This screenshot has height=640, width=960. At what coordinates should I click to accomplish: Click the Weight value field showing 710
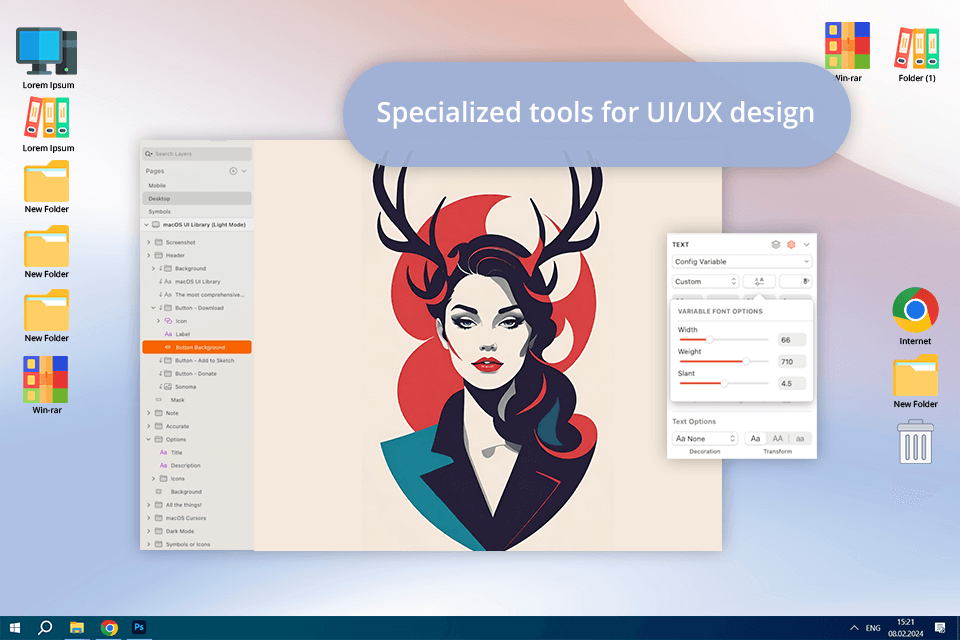point(792,361)
